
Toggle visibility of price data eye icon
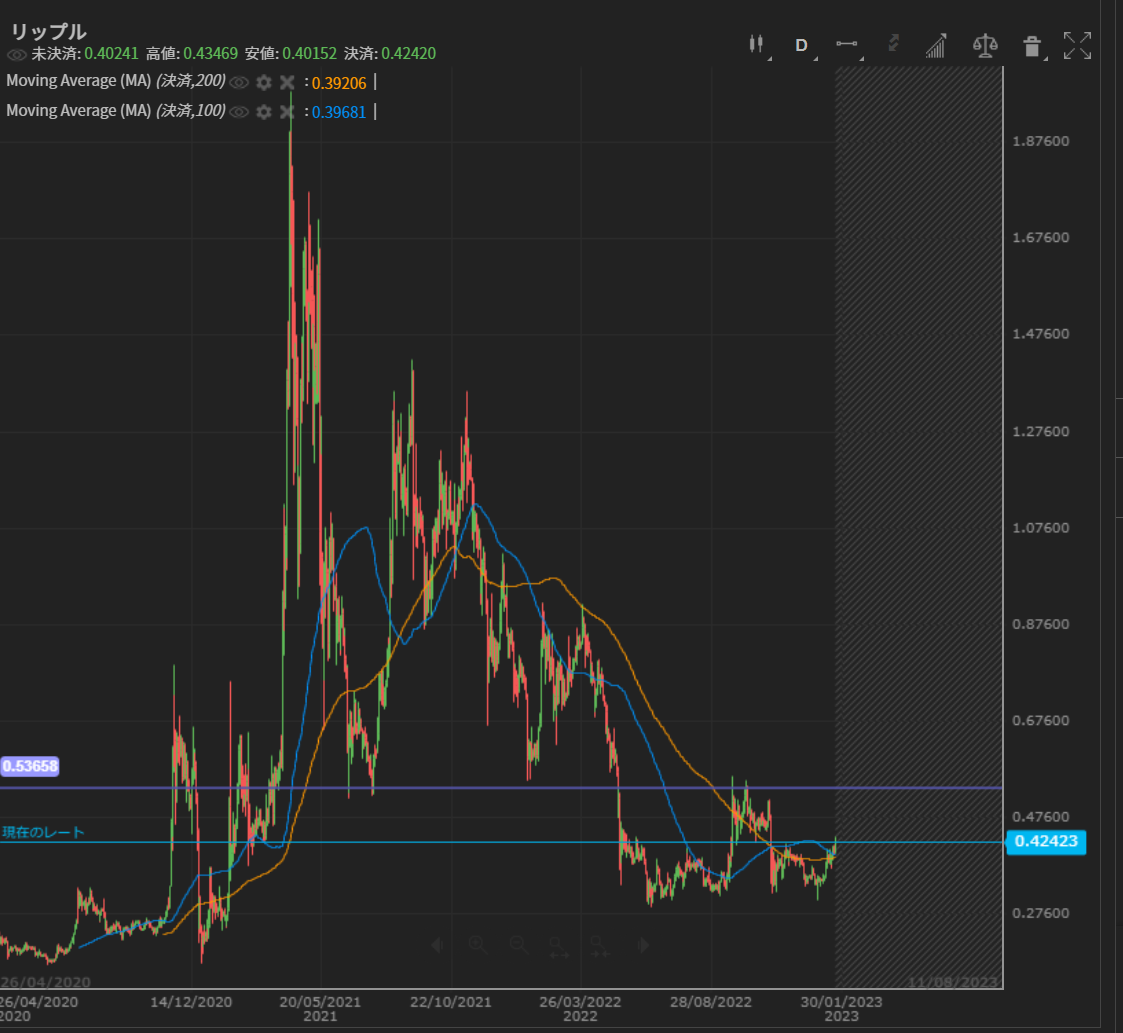tap(17, 54)
